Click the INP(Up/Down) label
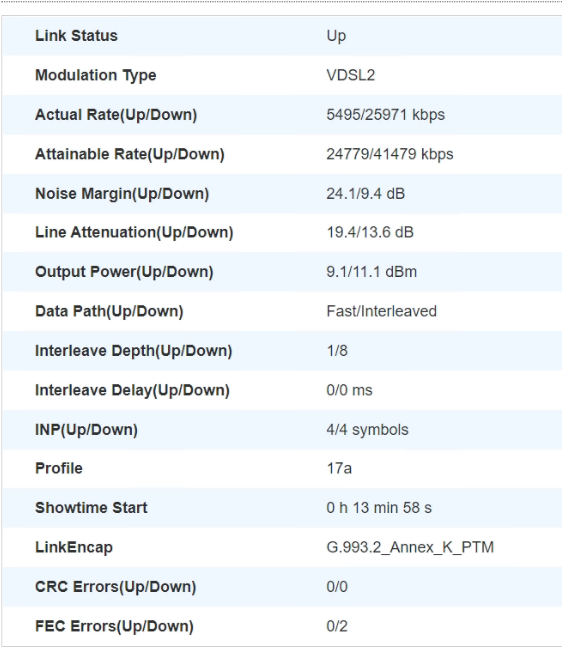The height and width of the screenshot is (662, 562). click(87, 430)
